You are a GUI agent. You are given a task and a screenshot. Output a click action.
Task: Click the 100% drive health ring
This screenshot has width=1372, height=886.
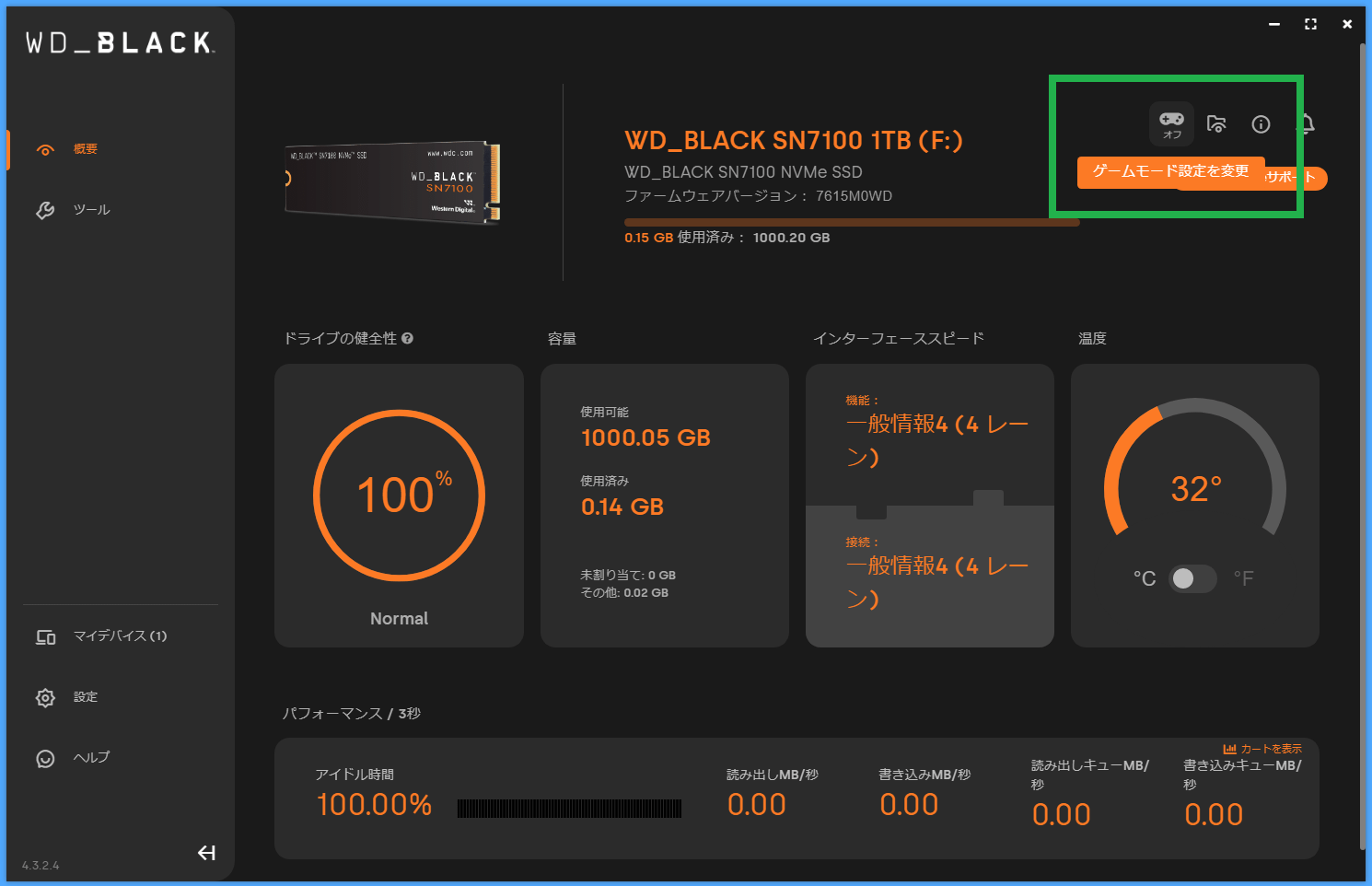400,495
